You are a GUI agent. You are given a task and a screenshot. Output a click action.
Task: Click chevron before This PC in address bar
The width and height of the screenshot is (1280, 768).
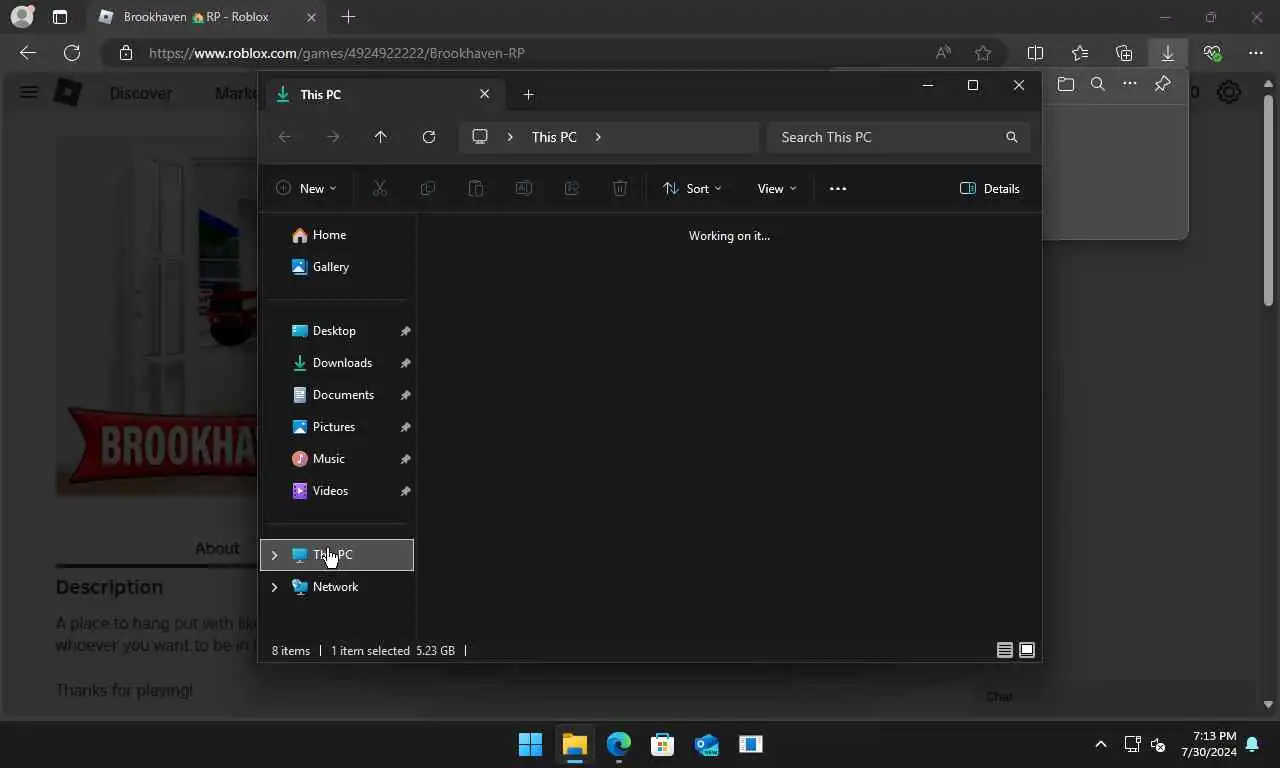coord(510,137)
